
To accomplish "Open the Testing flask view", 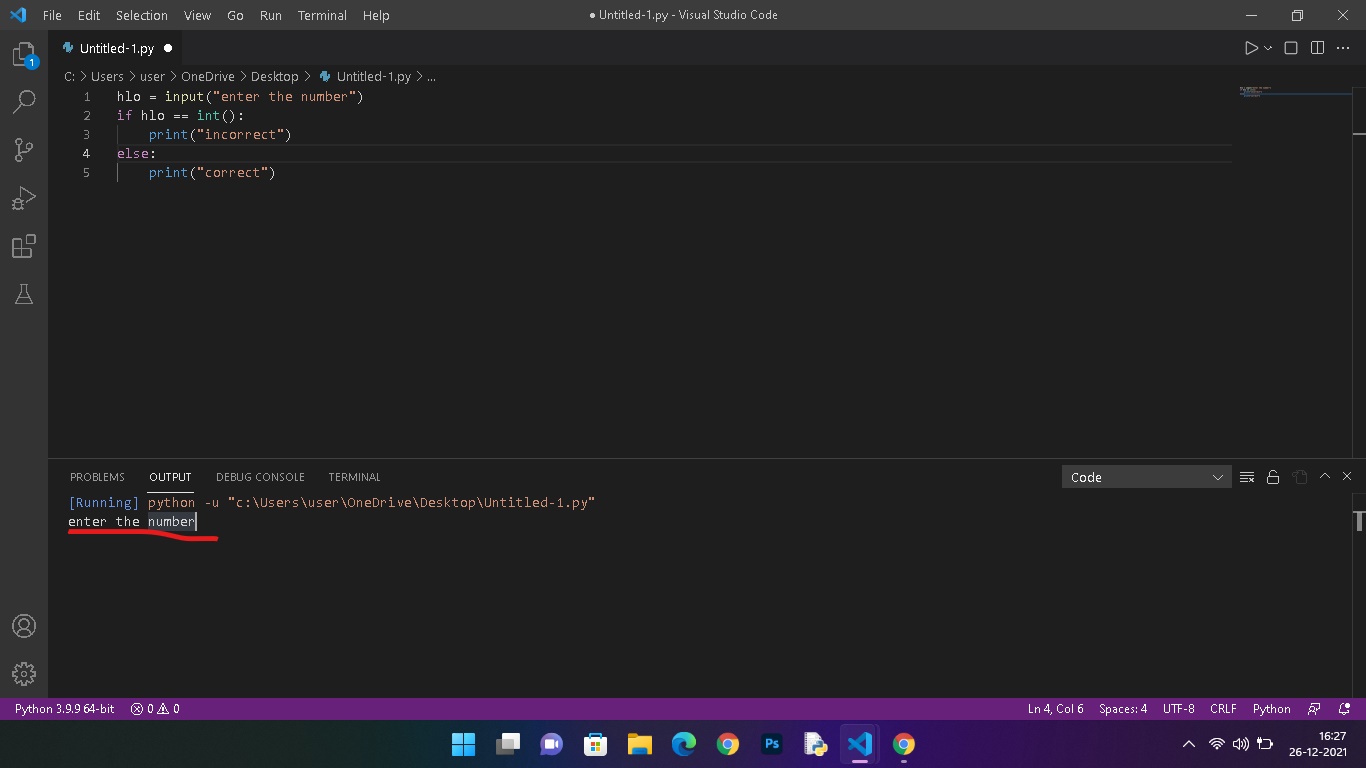I will pyautogui.click(x=24, y=293).
